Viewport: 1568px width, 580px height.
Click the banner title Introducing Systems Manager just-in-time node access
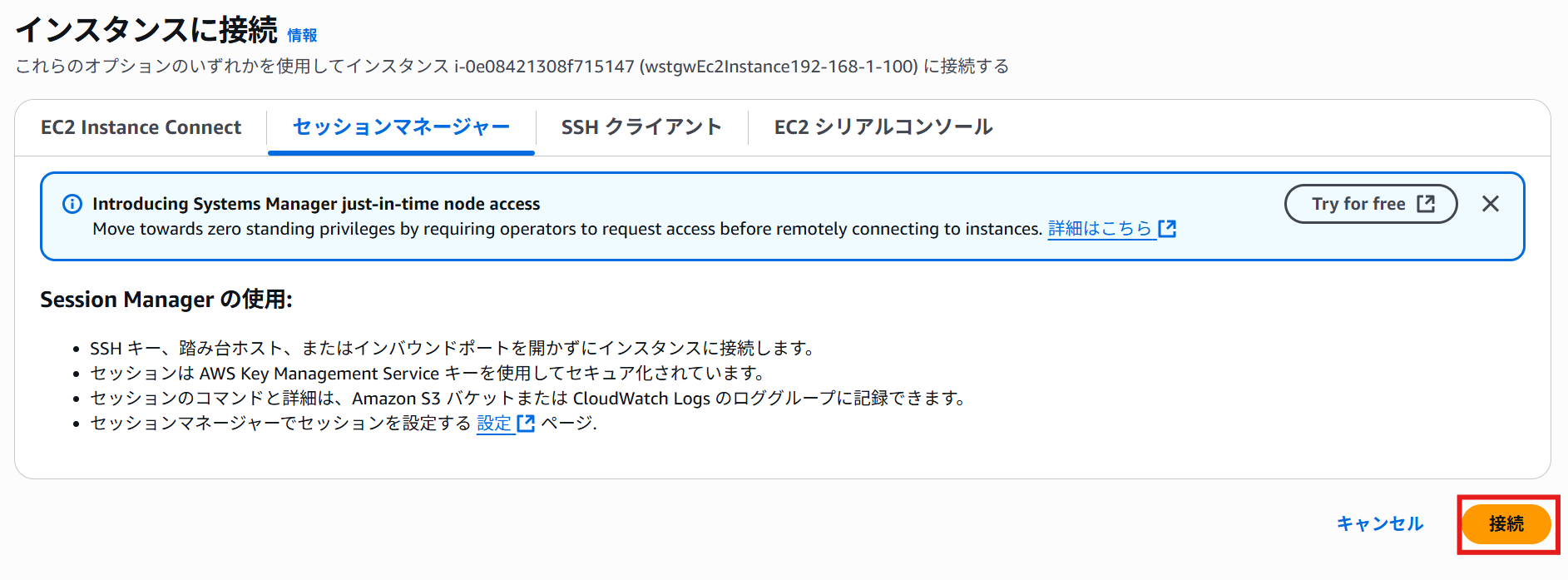coord(316,204)
